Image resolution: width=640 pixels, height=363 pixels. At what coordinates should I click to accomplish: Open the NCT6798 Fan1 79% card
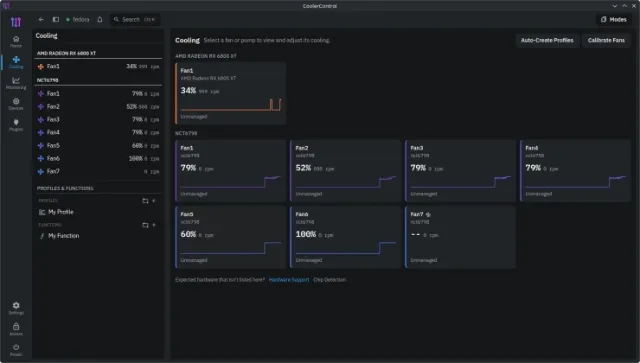coord(231,171)
